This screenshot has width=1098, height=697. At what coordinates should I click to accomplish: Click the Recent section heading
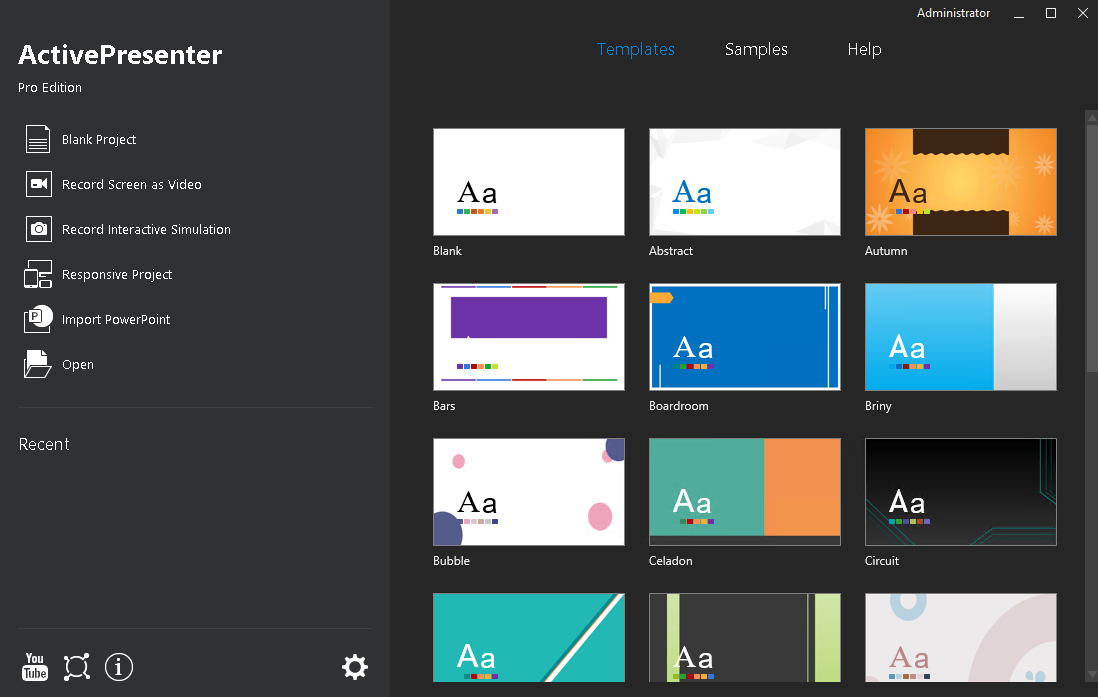44,444
